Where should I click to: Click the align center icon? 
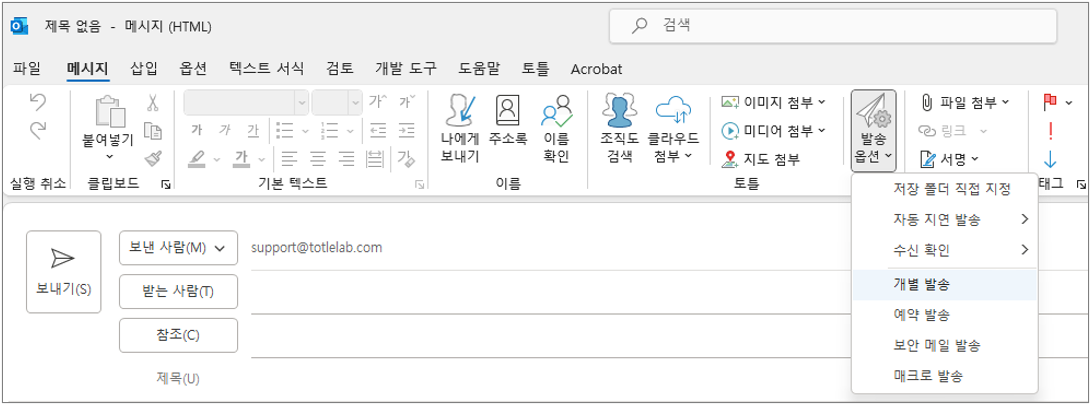[x=318, y=159]
